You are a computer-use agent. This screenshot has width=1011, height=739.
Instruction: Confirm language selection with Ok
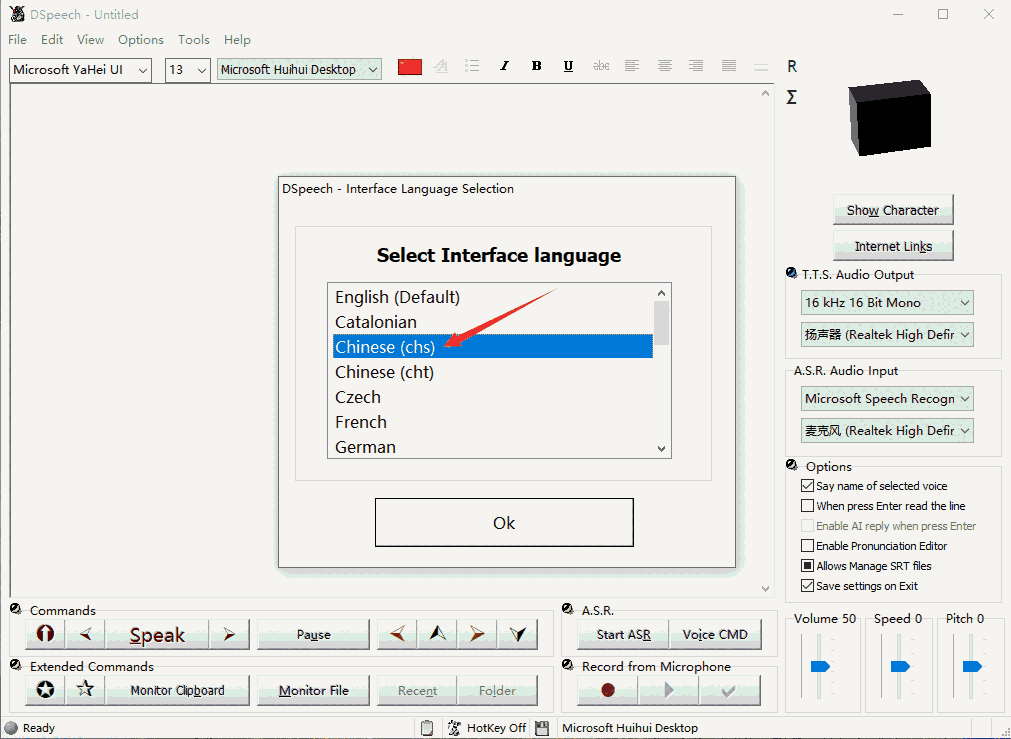click(504, 523)
